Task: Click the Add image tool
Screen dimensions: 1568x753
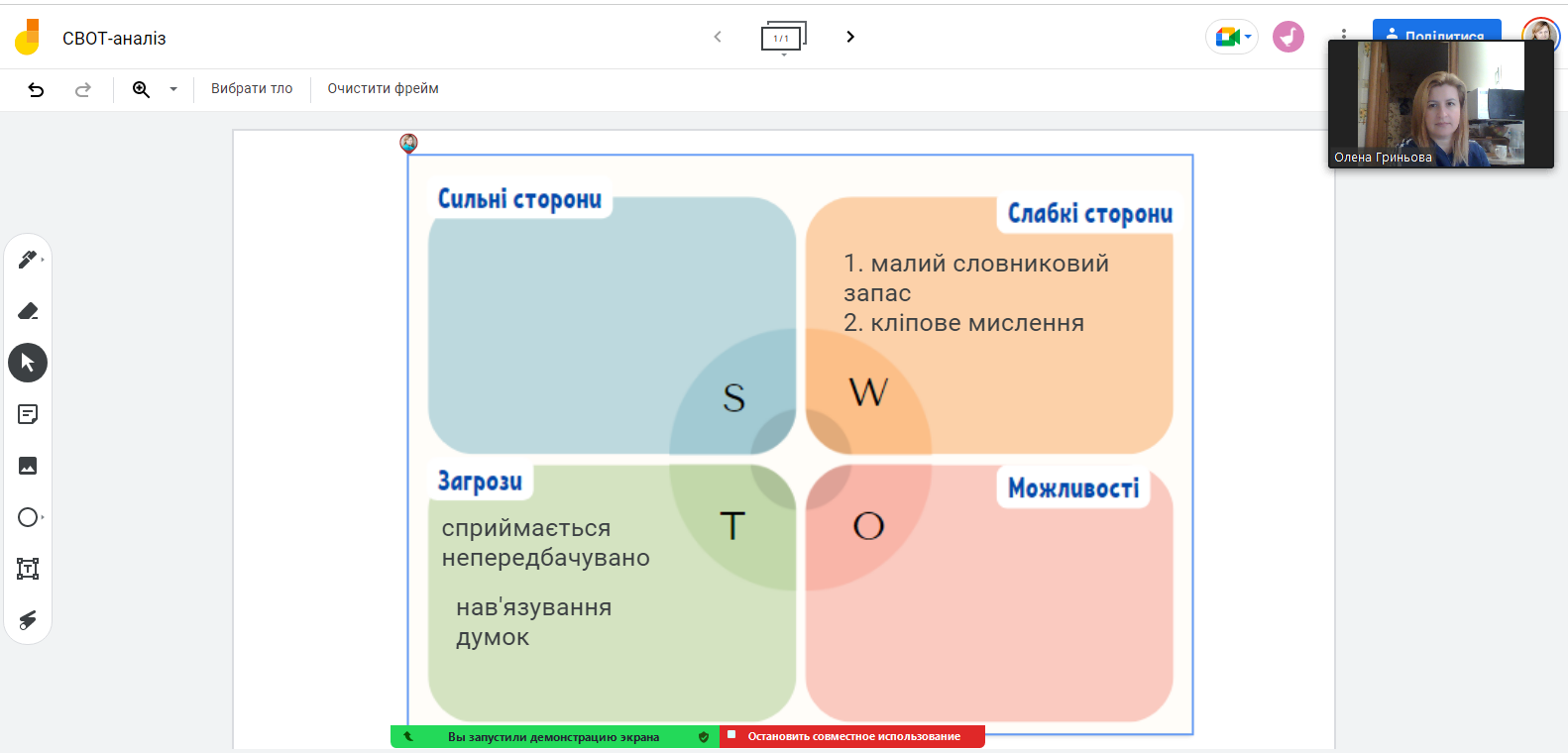Action: [28, 466]
